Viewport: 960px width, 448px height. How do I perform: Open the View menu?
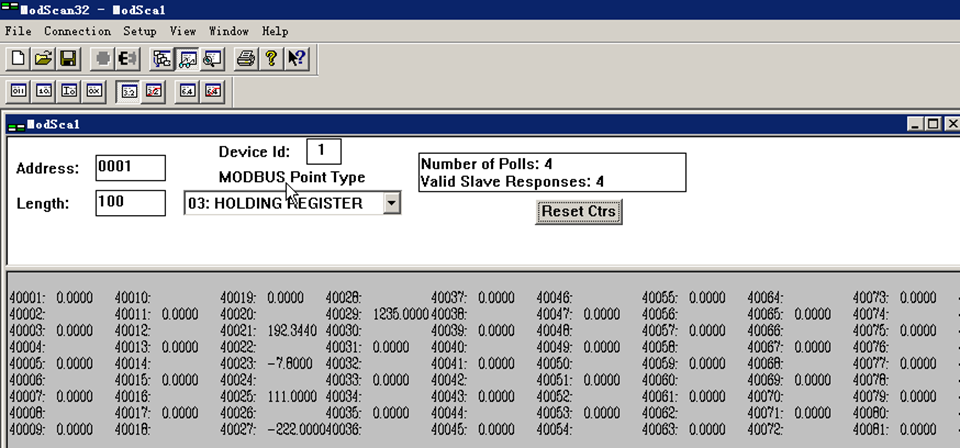[x=182, y=31]
